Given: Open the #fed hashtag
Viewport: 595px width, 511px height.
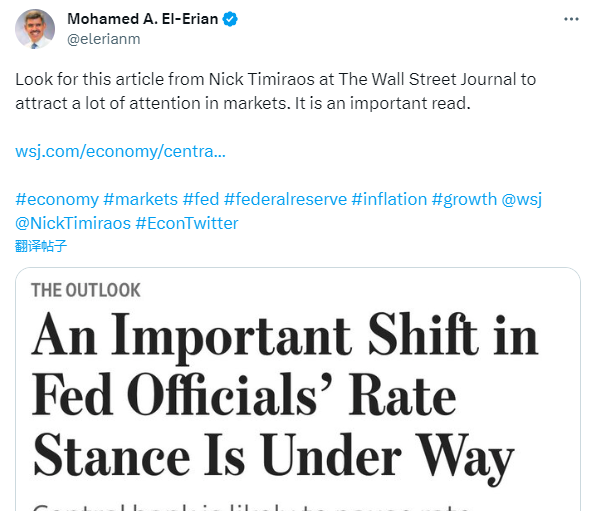Looking at the screenshot, I should 201,199.
